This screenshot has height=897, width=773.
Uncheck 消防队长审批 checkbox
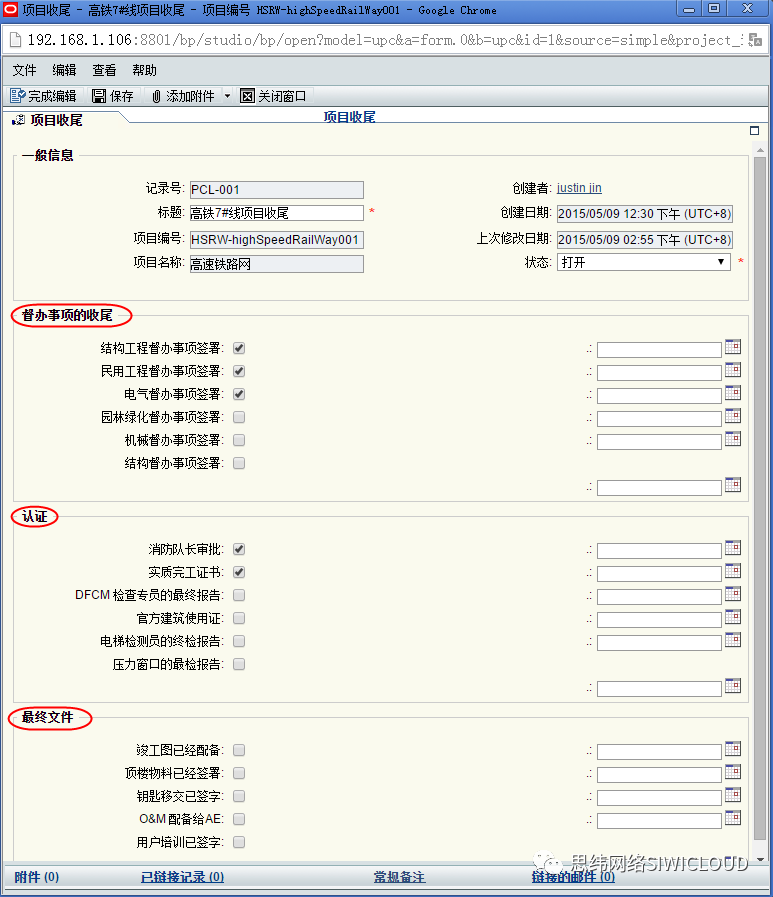[x=239, y=549]
